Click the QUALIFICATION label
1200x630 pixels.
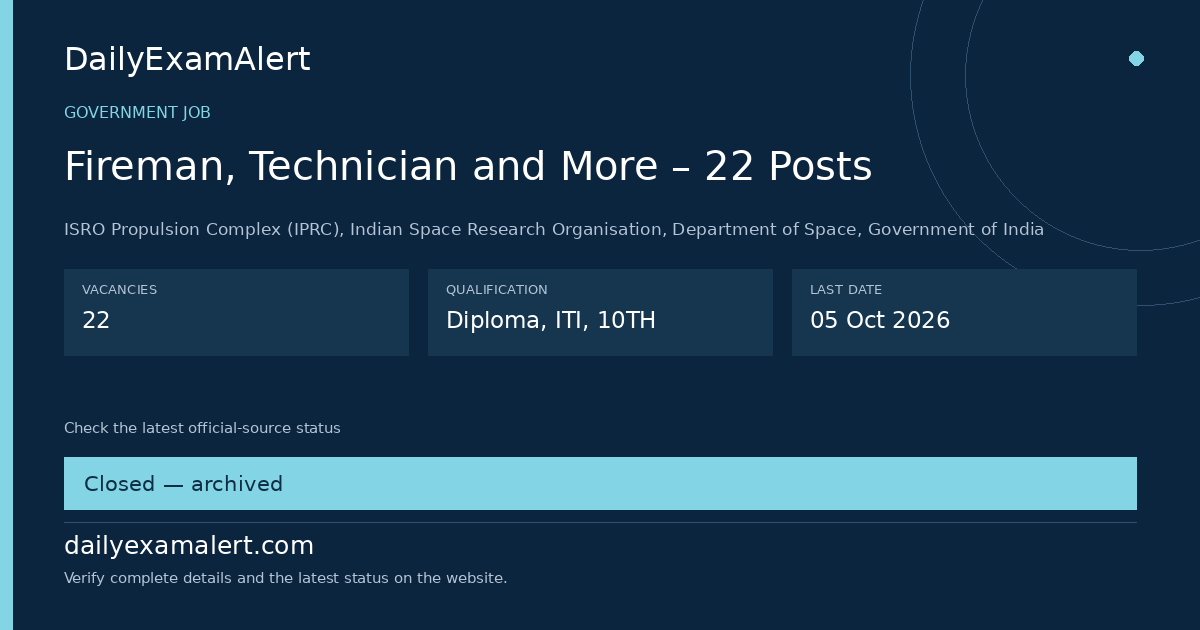click(496, 290)
